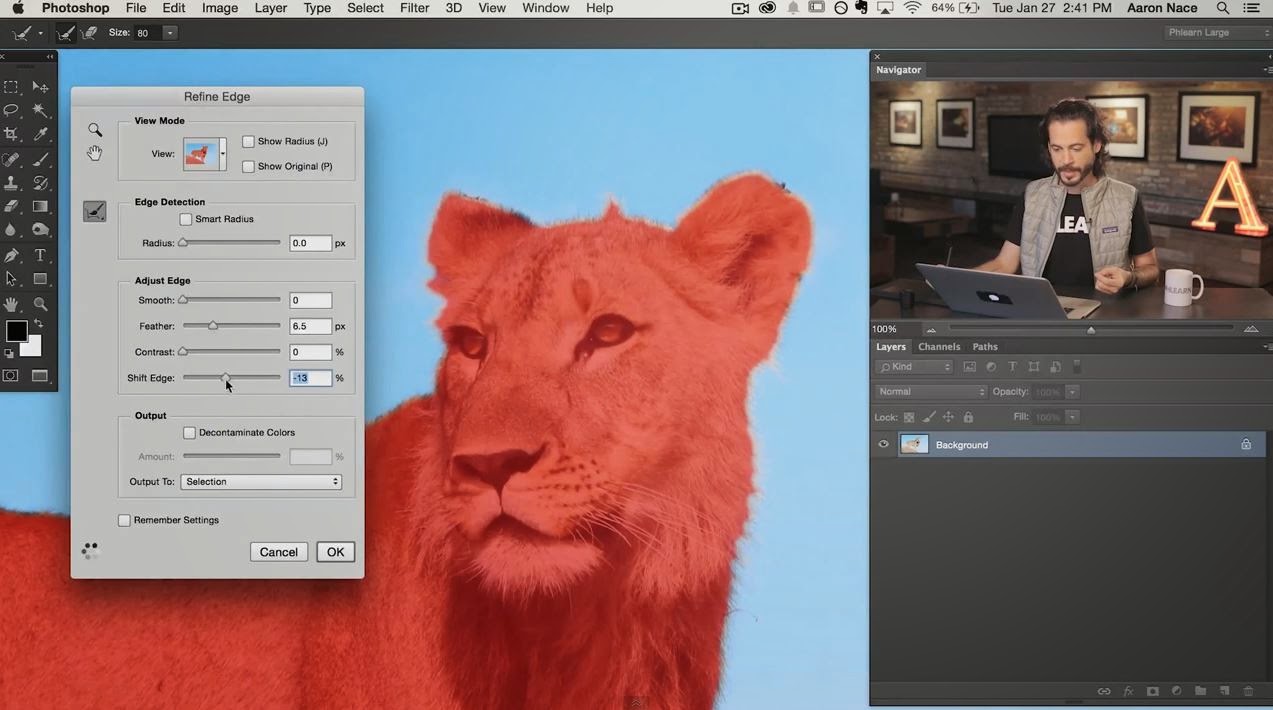The height and width of the screenshot is (710, 1273).
Task: Switch to the Channels tab
Action: tap(938, 346)
